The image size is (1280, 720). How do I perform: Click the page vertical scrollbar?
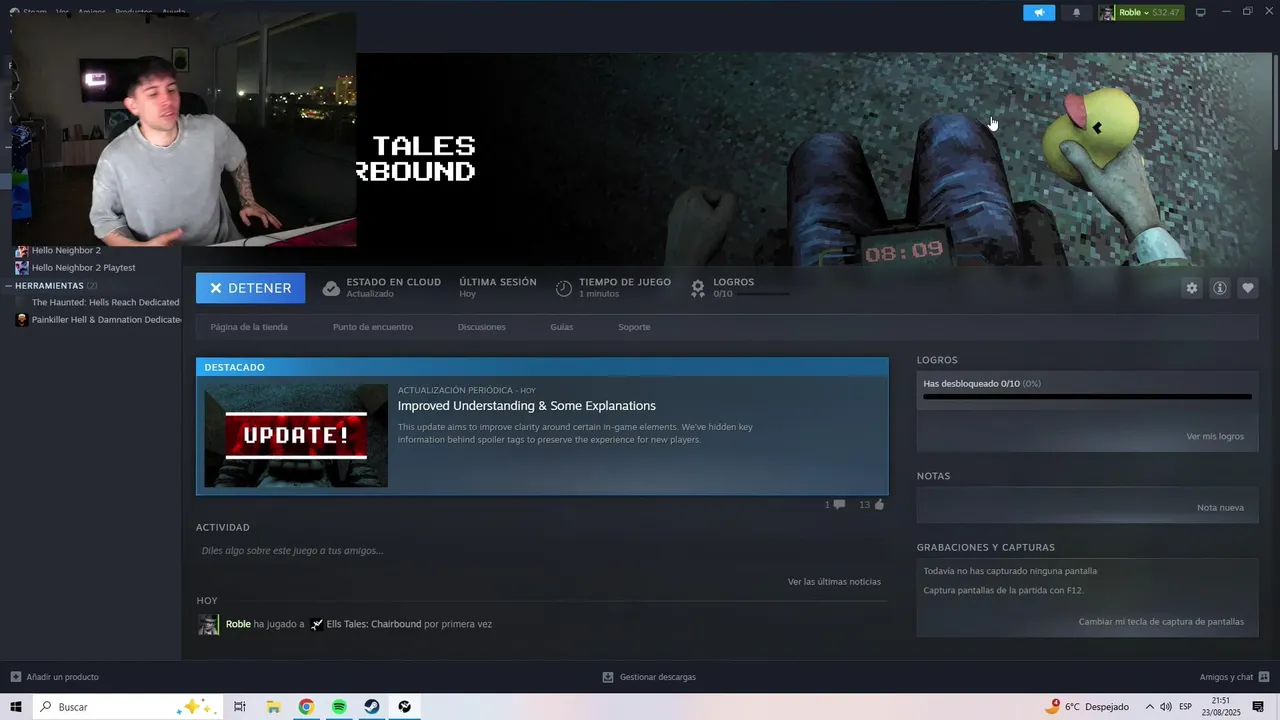[x=1275, y=101]
